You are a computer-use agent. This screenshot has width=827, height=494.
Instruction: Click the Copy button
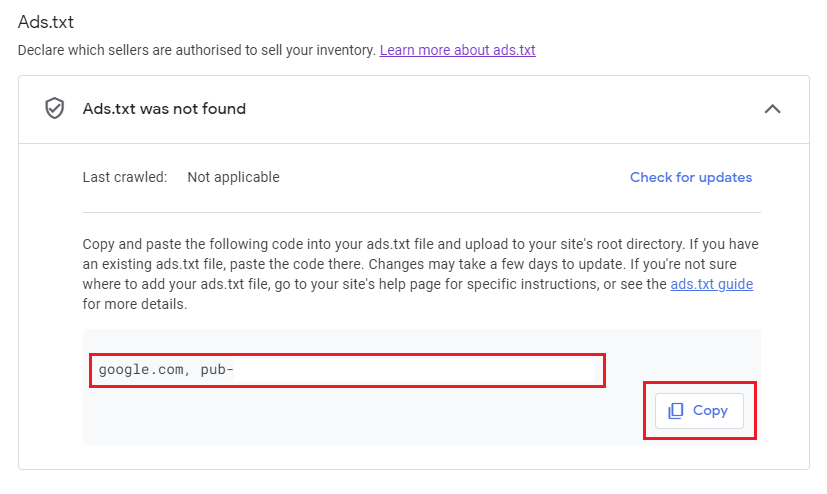coord(699,411)
